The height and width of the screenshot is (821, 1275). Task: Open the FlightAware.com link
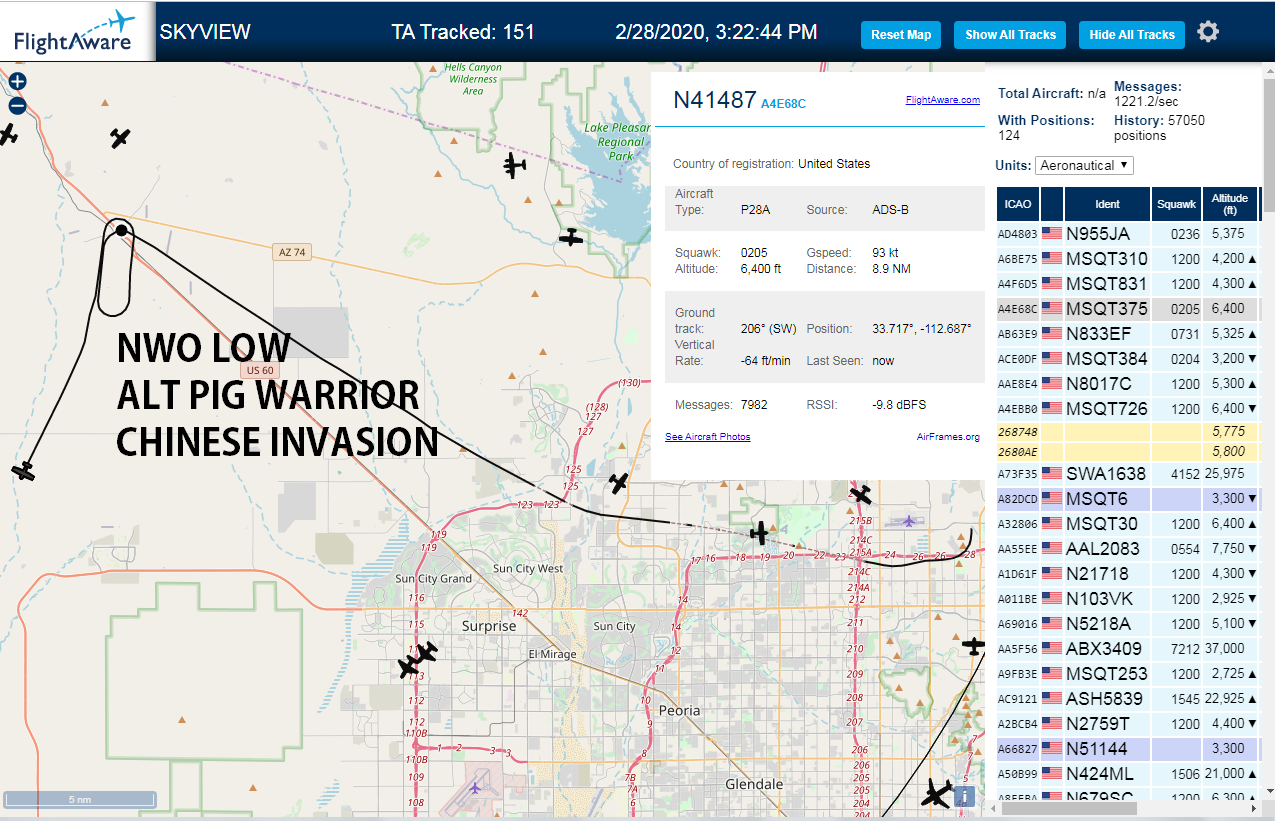pos(943,100)
